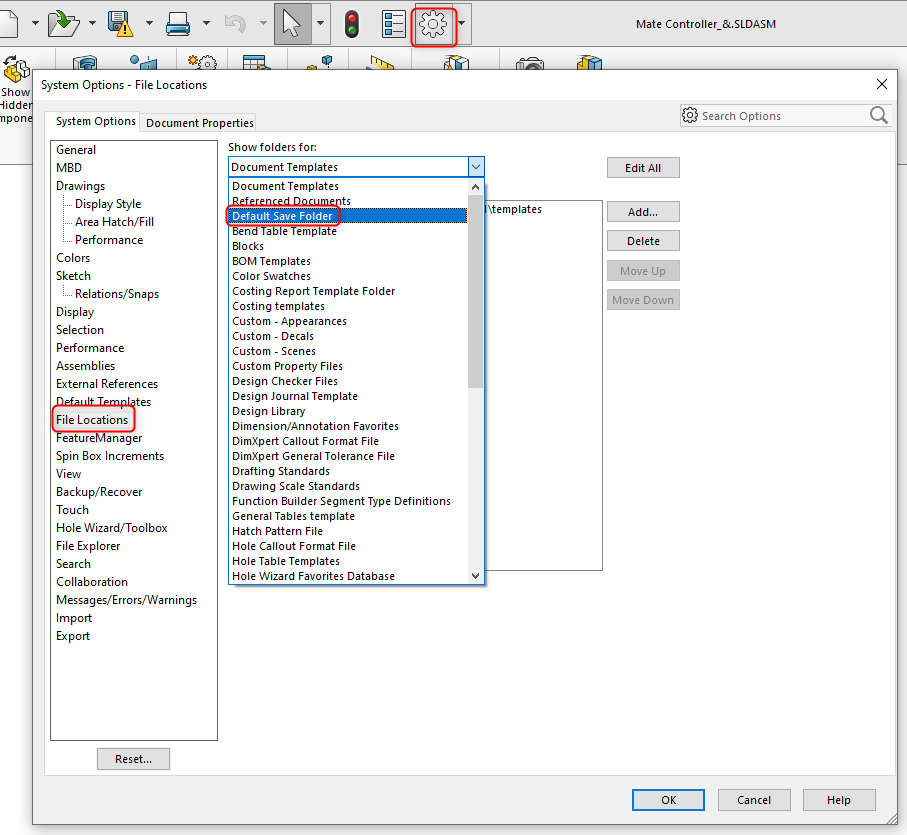907x835 pixels.
Task: Switch to the System Options tab
Action: [x=93, y=121]
